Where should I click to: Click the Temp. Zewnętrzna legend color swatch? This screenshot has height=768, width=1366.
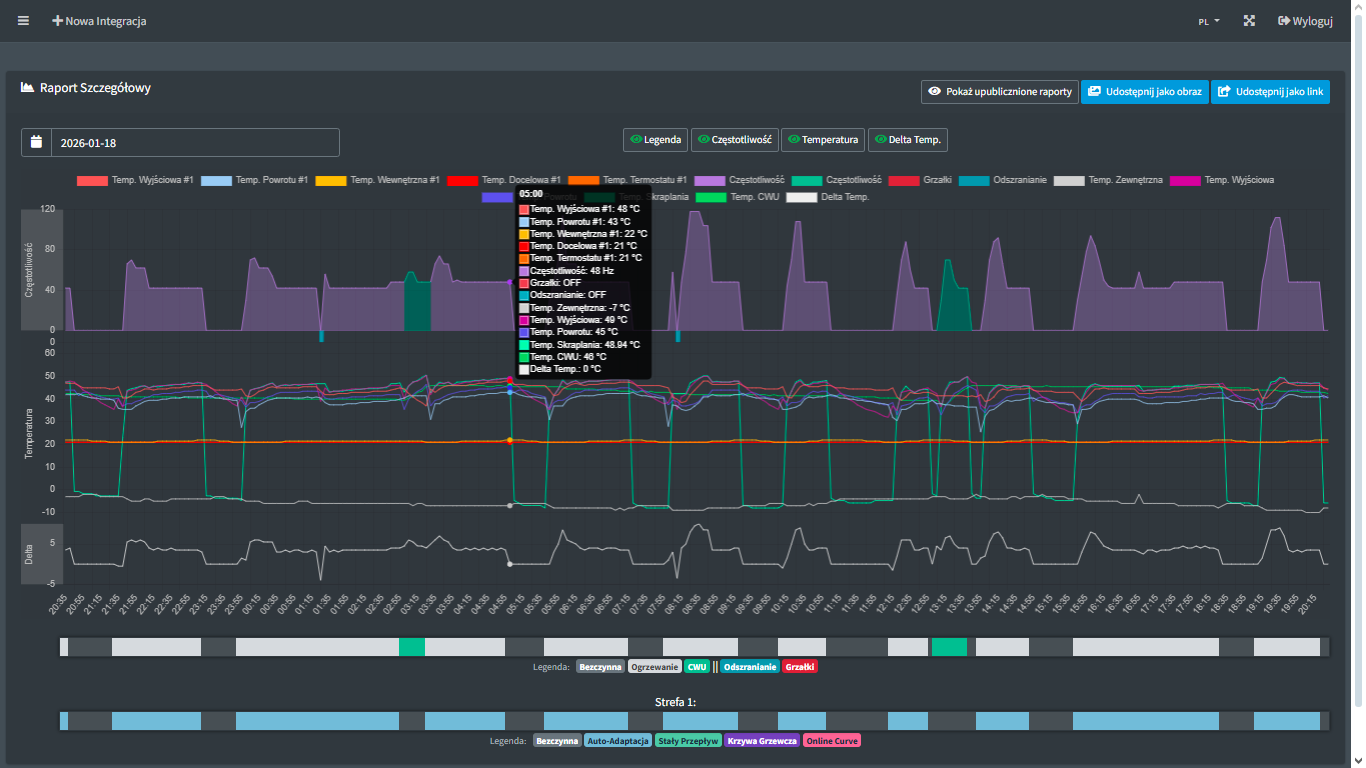(1069, 180)
